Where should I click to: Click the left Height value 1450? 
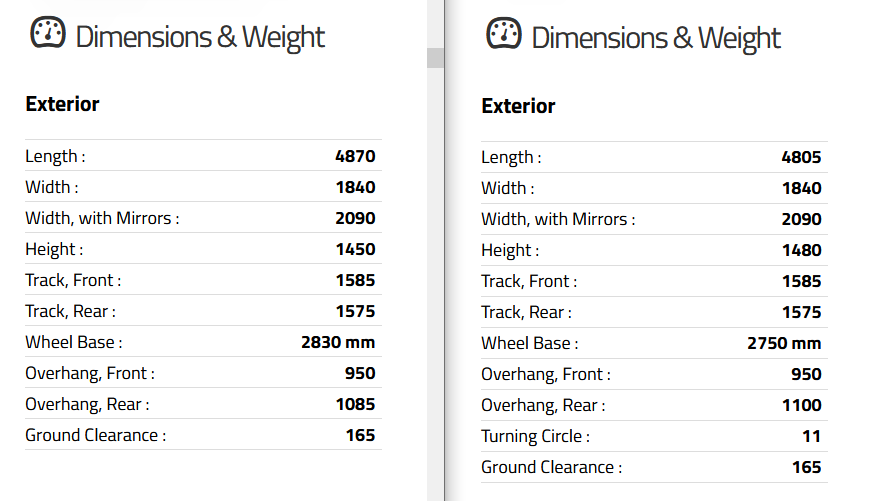click(356, 249)
